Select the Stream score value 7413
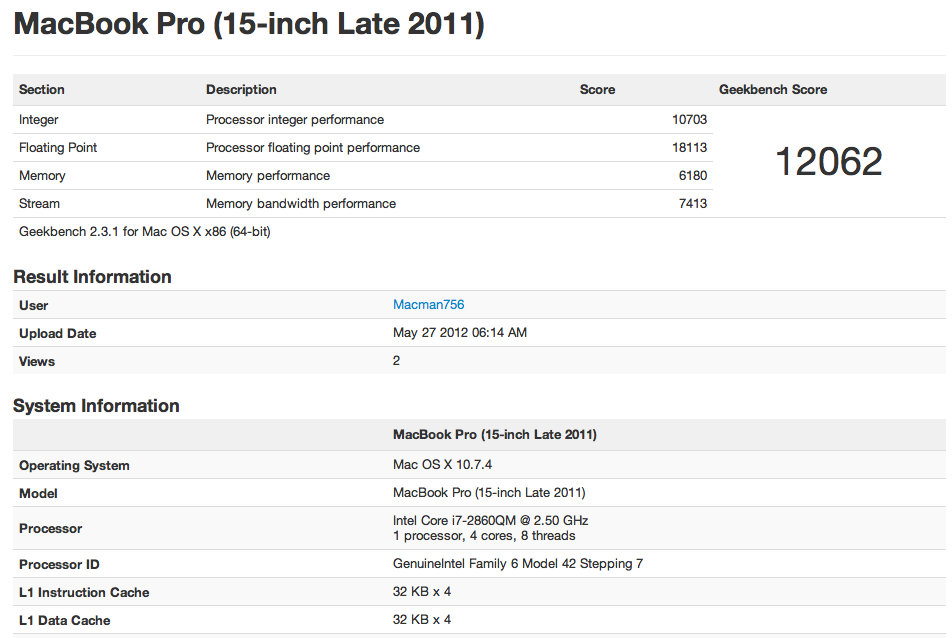This screenshot has width=952, height=638. [693, 203]
